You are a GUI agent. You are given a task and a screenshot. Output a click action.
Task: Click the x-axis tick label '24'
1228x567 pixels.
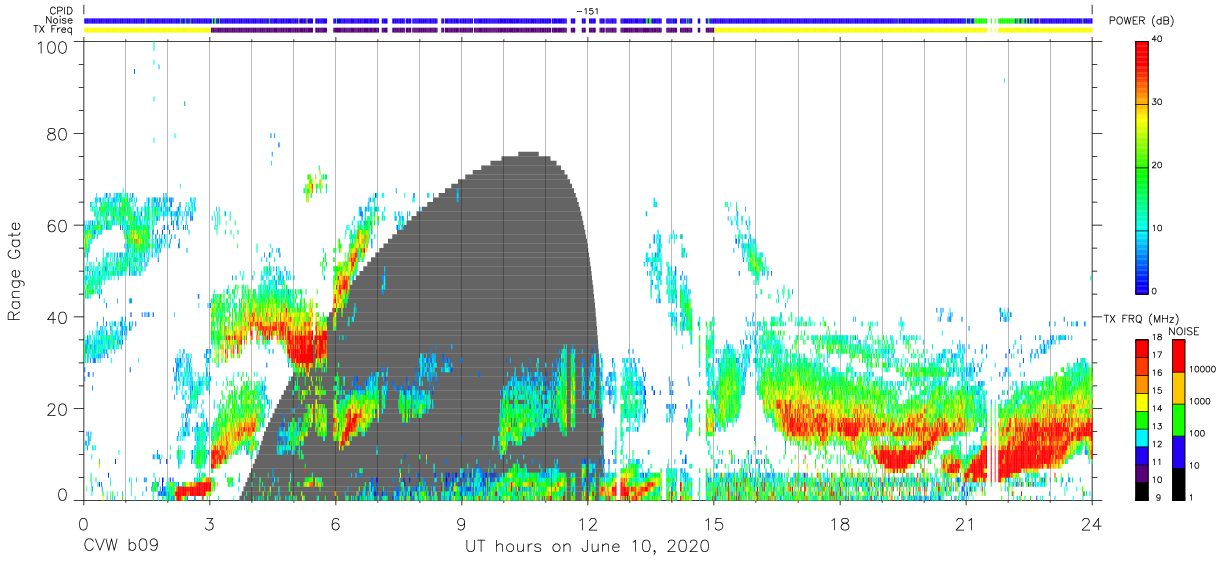tap(1092, 524)
